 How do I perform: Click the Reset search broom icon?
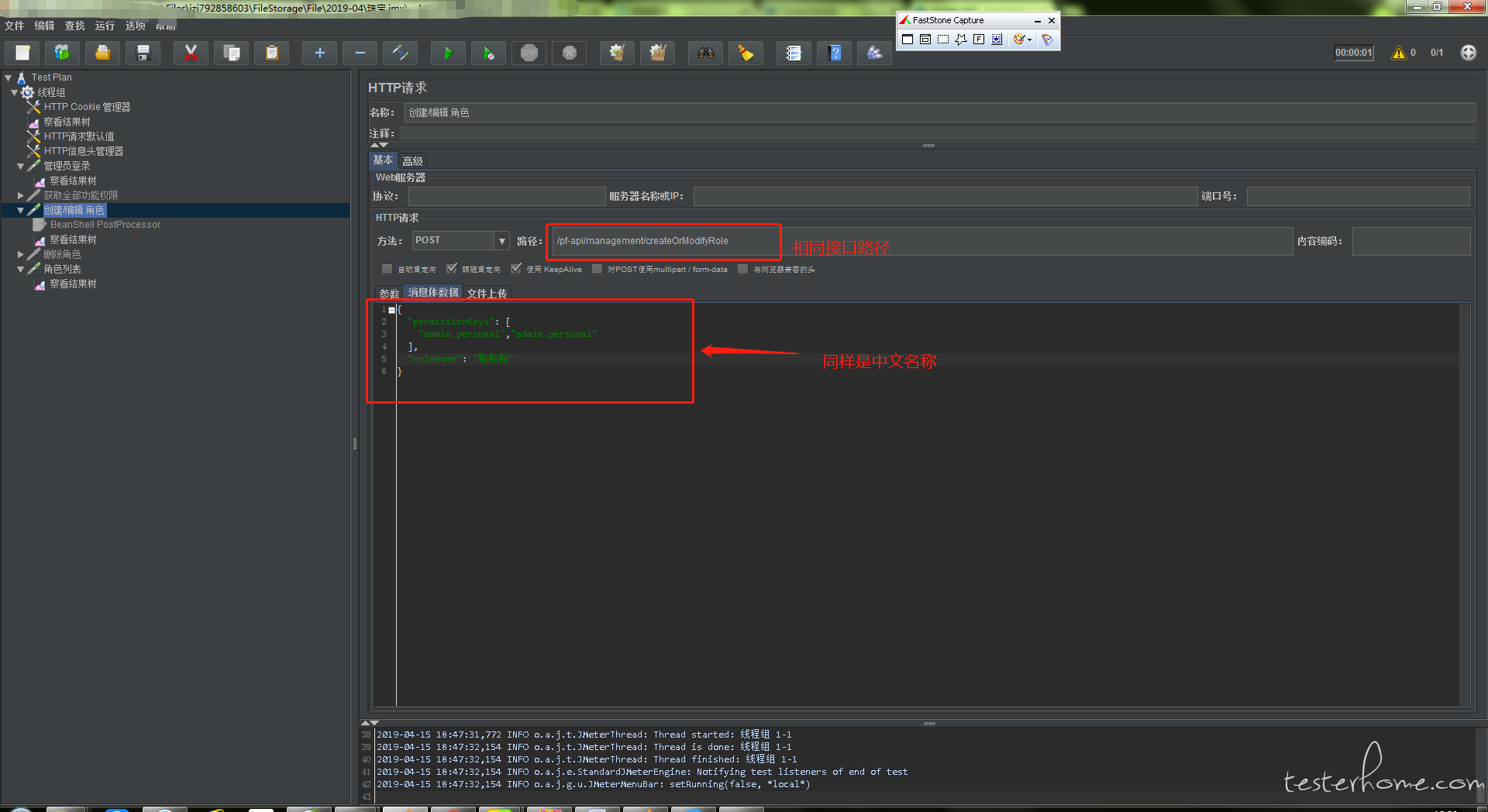coord(746,53)
